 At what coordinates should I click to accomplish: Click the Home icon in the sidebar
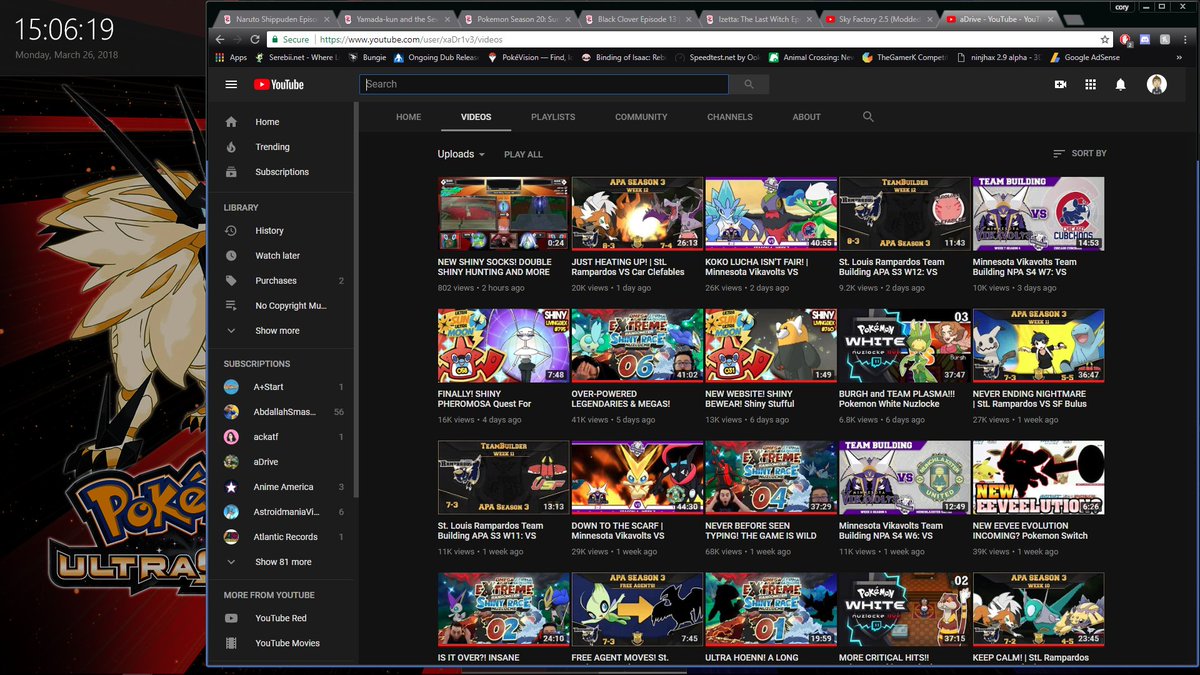point(232,122)
